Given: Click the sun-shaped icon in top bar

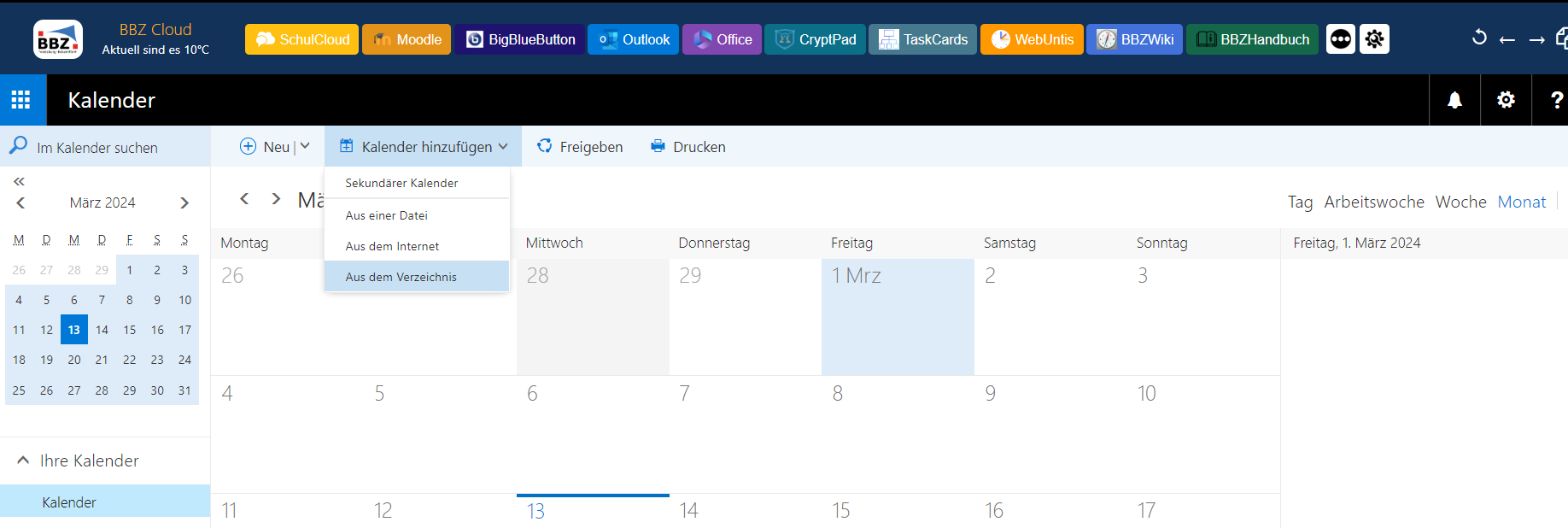Looking at the screenshot, I should point(1374,39).
